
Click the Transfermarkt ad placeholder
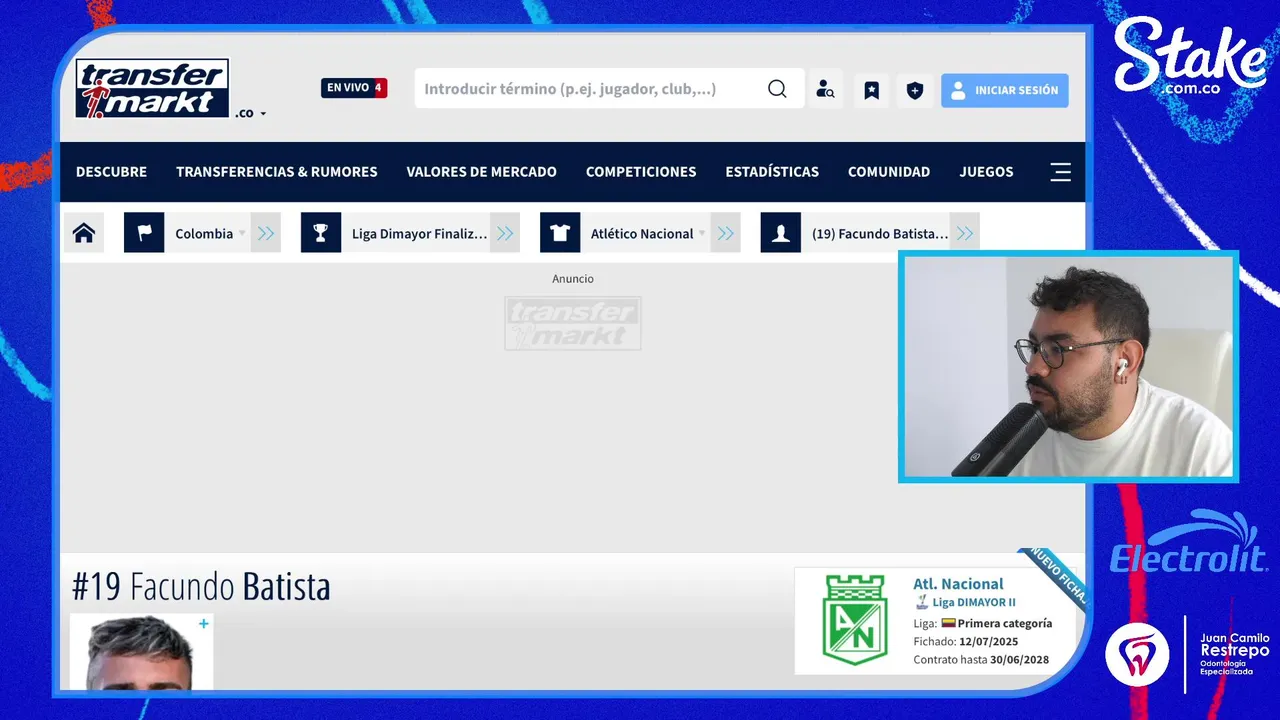573,323
